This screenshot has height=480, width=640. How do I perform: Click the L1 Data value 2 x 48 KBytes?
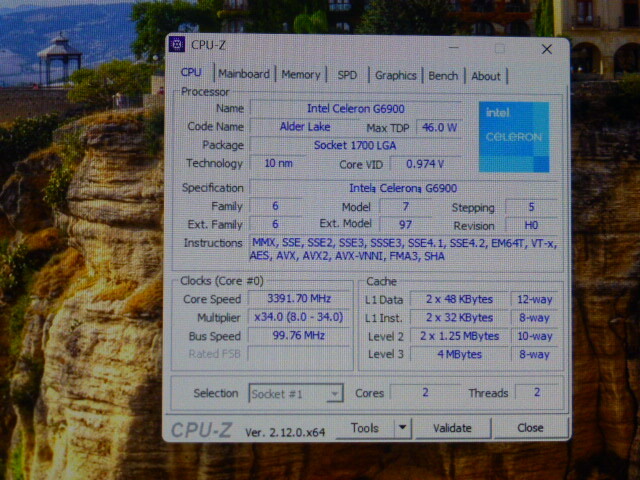(x=459, y=299)
